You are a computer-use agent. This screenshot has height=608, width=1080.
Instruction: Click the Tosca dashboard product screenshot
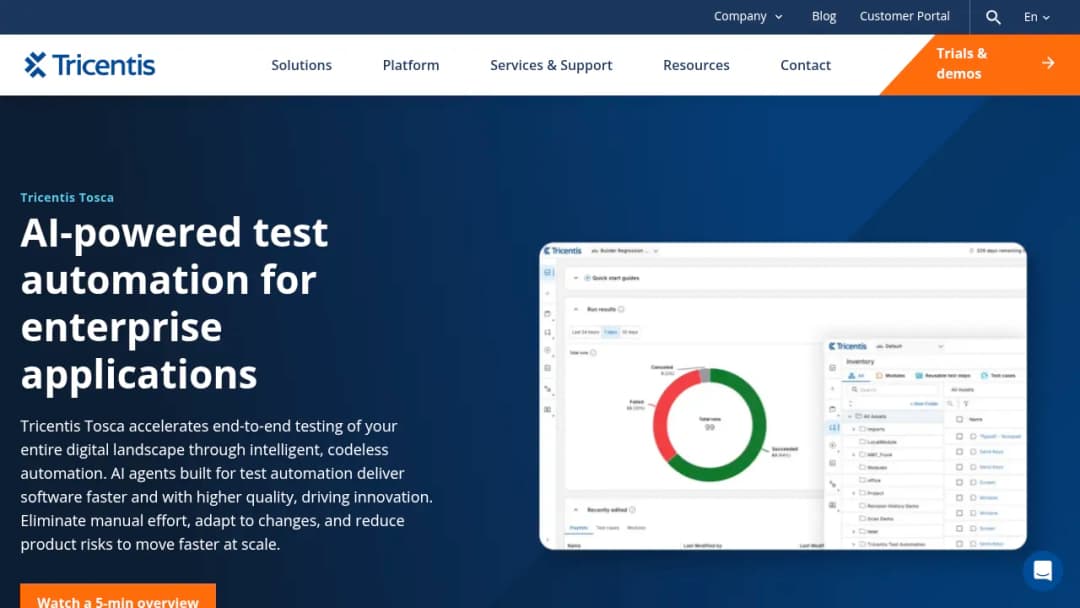point(782,396)
